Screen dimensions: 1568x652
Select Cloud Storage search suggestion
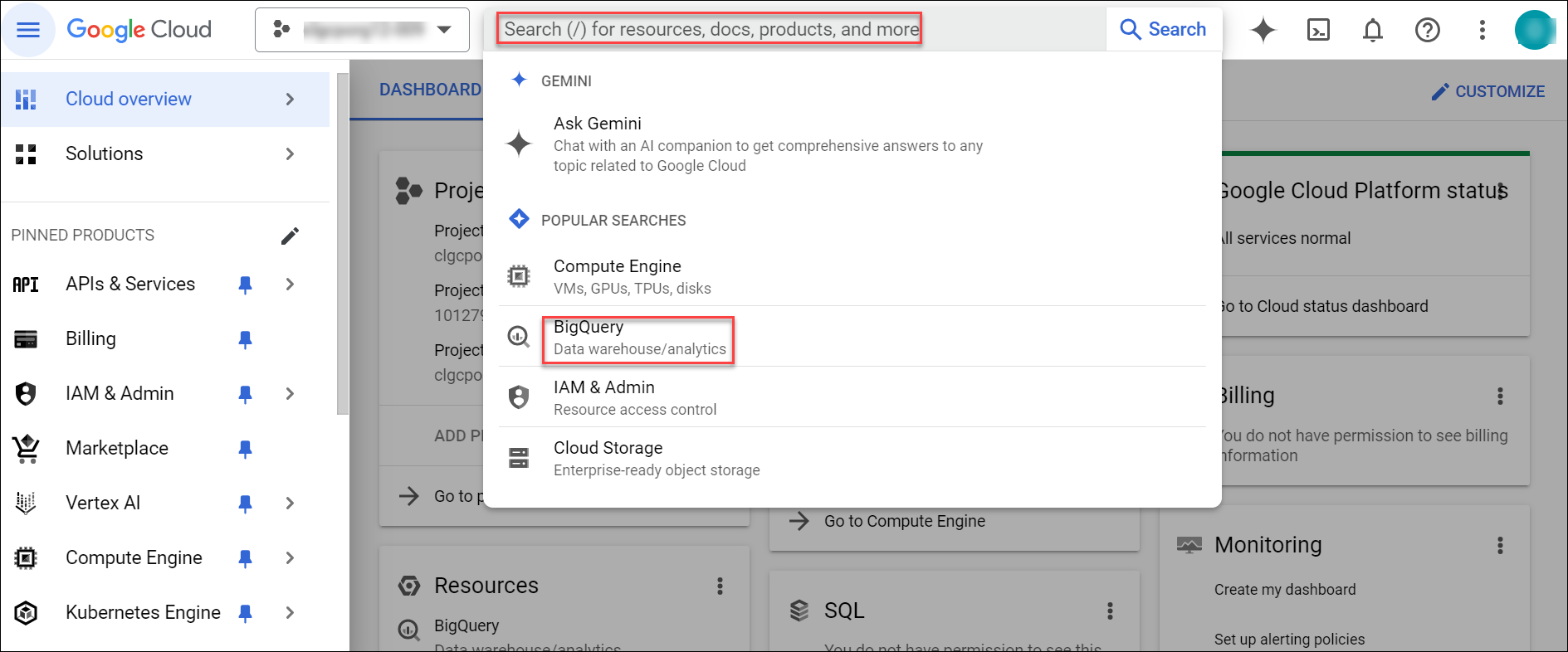(852, 458)
